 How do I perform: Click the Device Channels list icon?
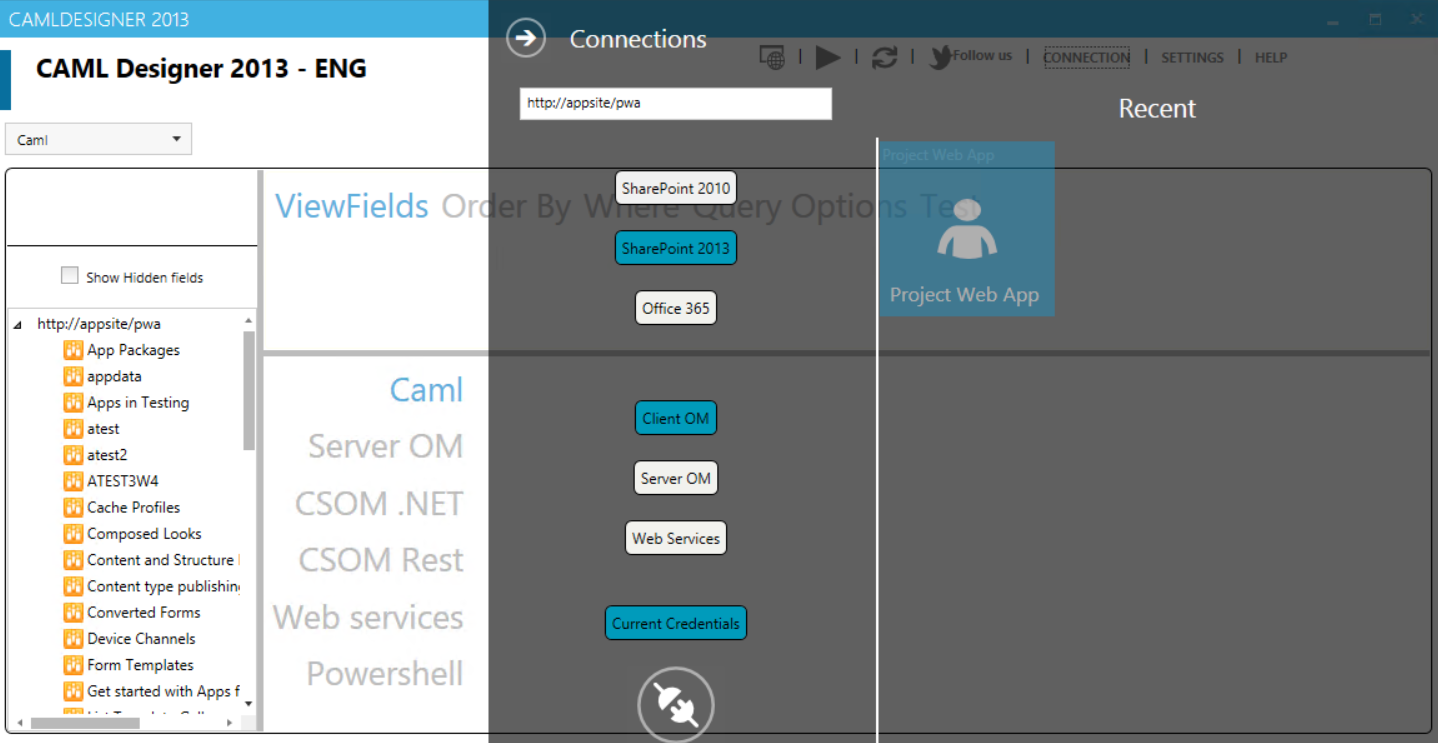[73, 638]
